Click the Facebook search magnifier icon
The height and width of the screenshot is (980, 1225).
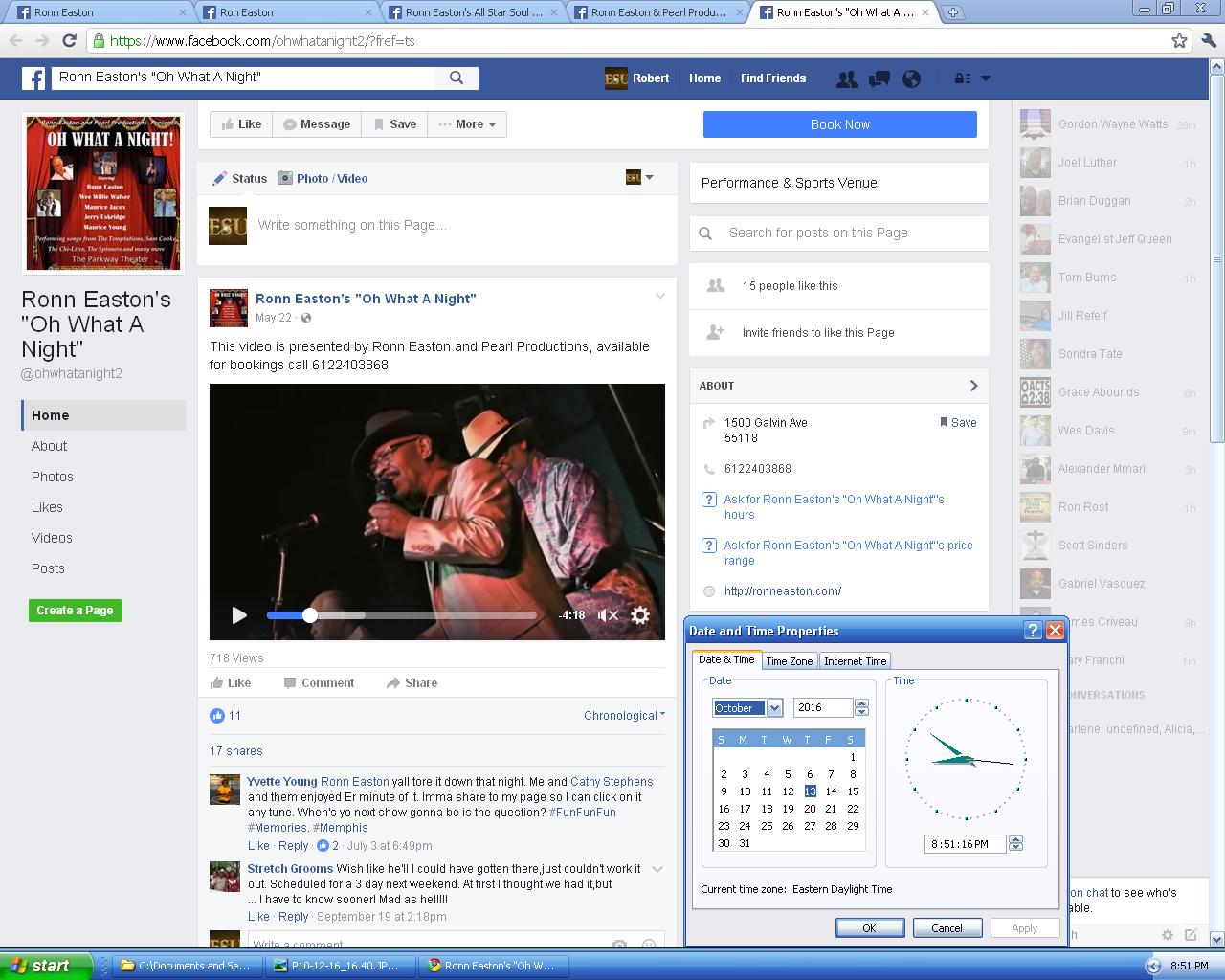point(457,78)
